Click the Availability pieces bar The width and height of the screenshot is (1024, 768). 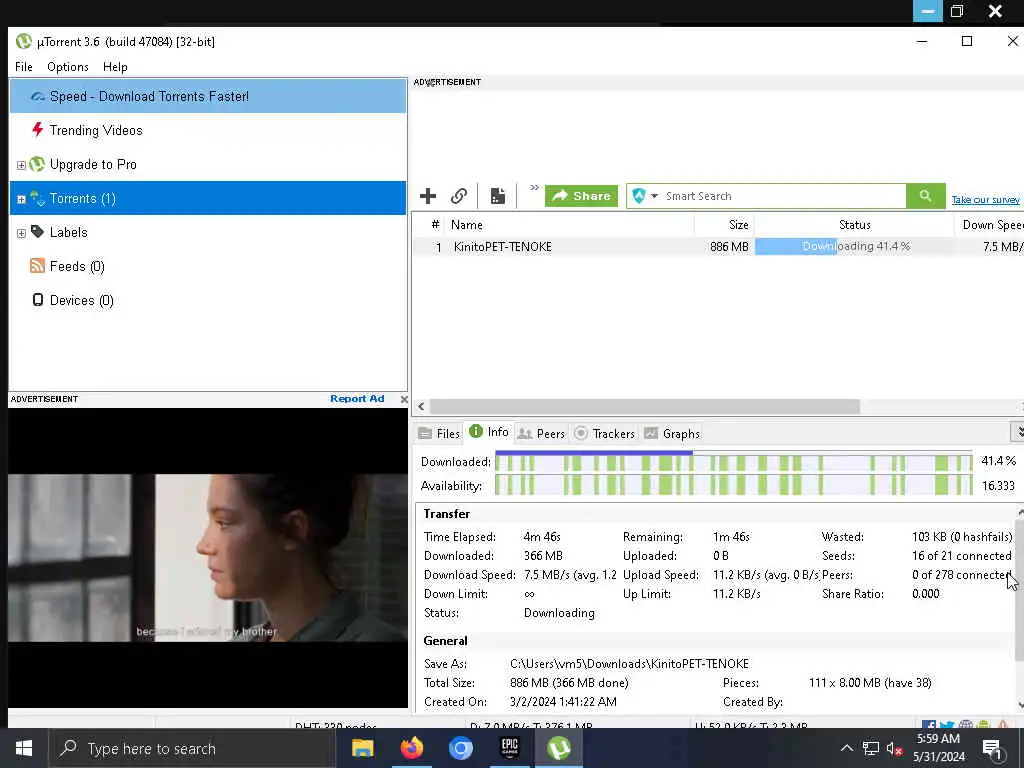733,486
